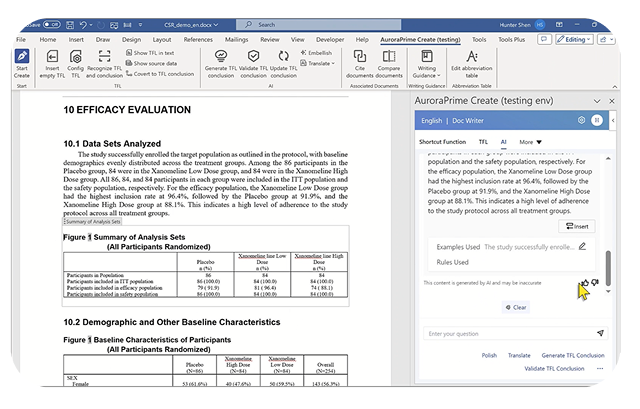Click the Polish link
This screenshot has width=640, height=409.
pos(489,356)
